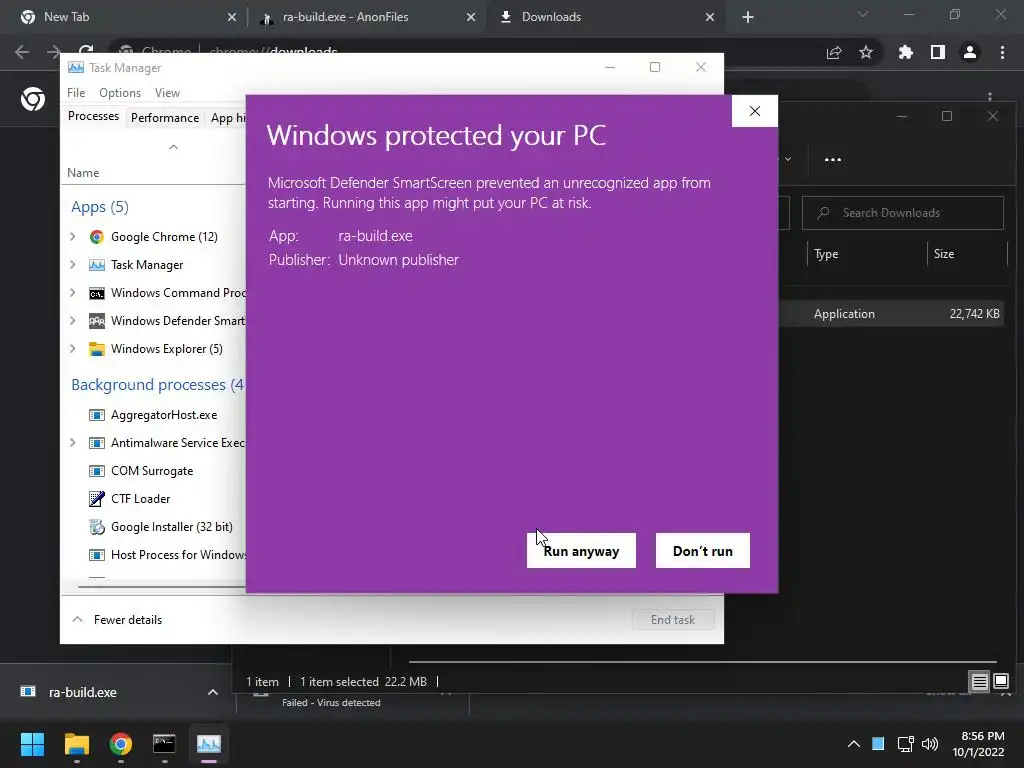The height and width of the screenshot is (768, 1024).
Task: Select Background processes group header
Action: click(157, 385)
